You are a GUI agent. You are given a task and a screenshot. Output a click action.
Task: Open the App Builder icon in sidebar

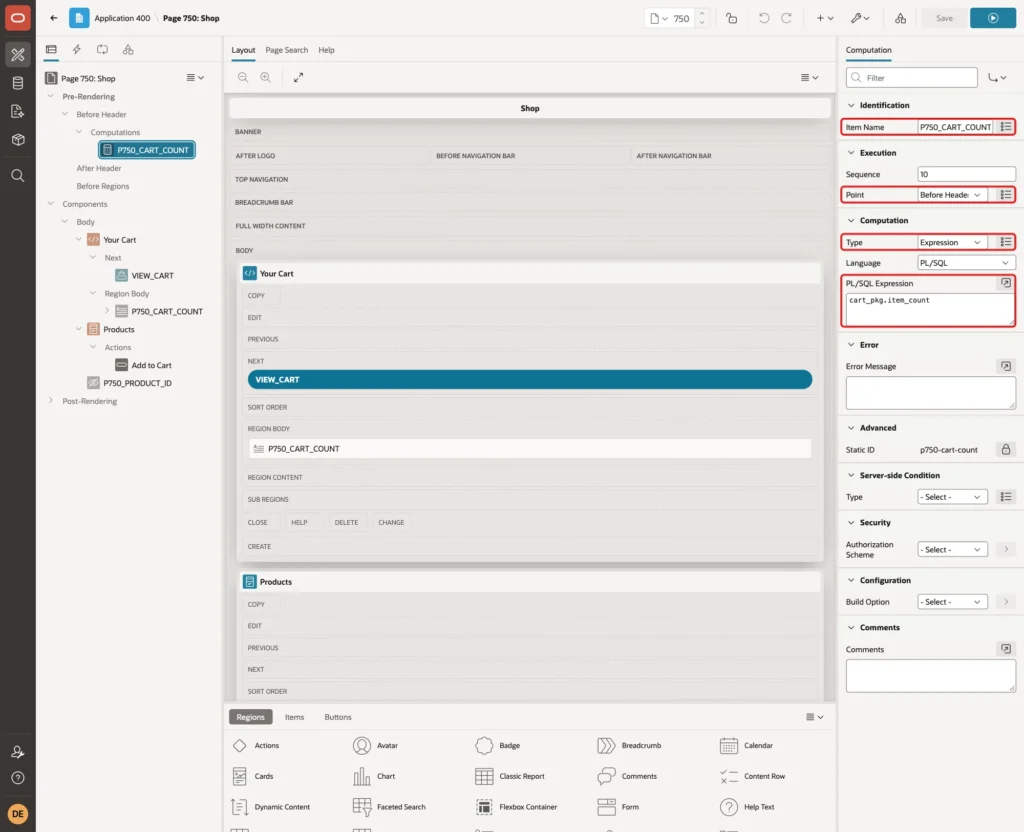(x=18, y=55)
